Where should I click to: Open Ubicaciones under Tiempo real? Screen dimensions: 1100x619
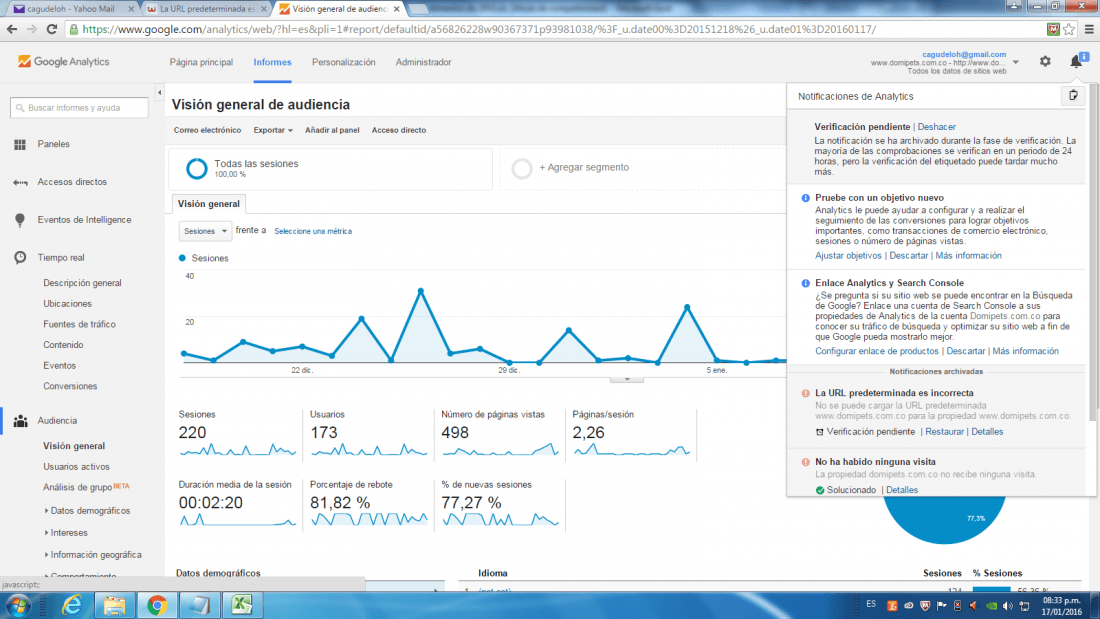(x=67, y=304)
